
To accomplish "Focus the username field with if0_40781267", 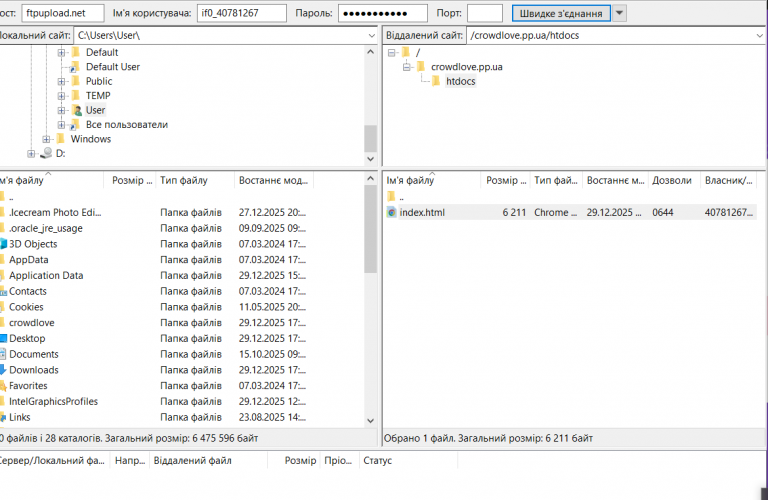I will (241, 13).
